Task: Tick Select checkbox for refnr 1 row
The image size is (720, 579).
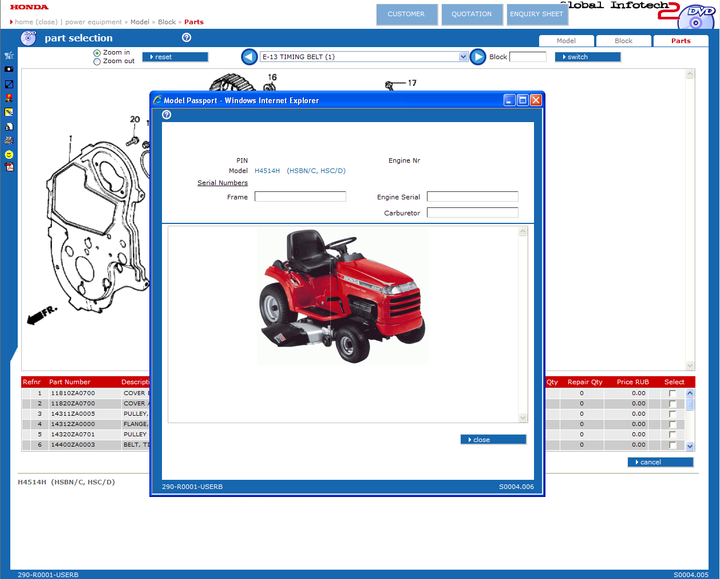Action: click(x=672, y=393)
